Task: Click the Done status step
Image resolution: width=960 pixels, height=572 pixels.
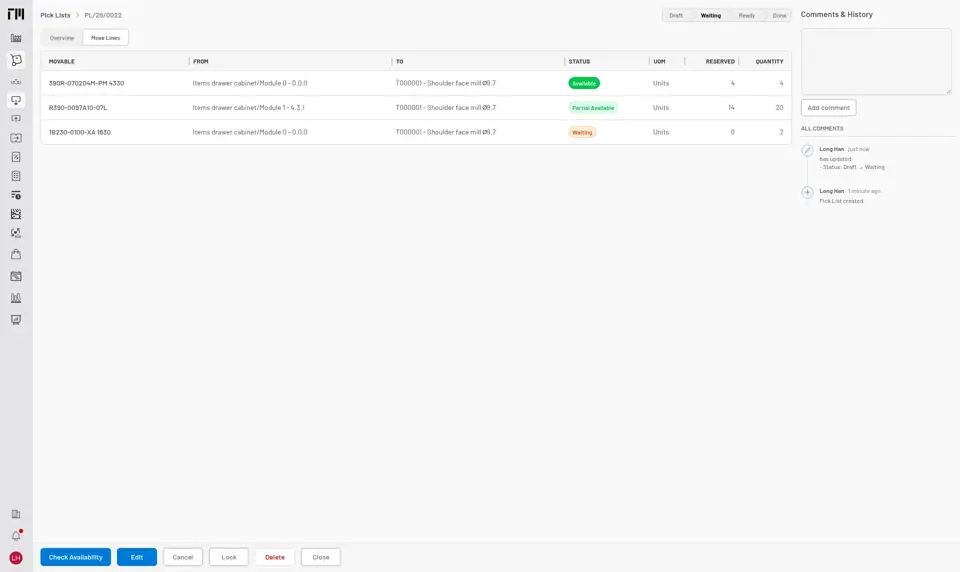Action: point(779,15)
